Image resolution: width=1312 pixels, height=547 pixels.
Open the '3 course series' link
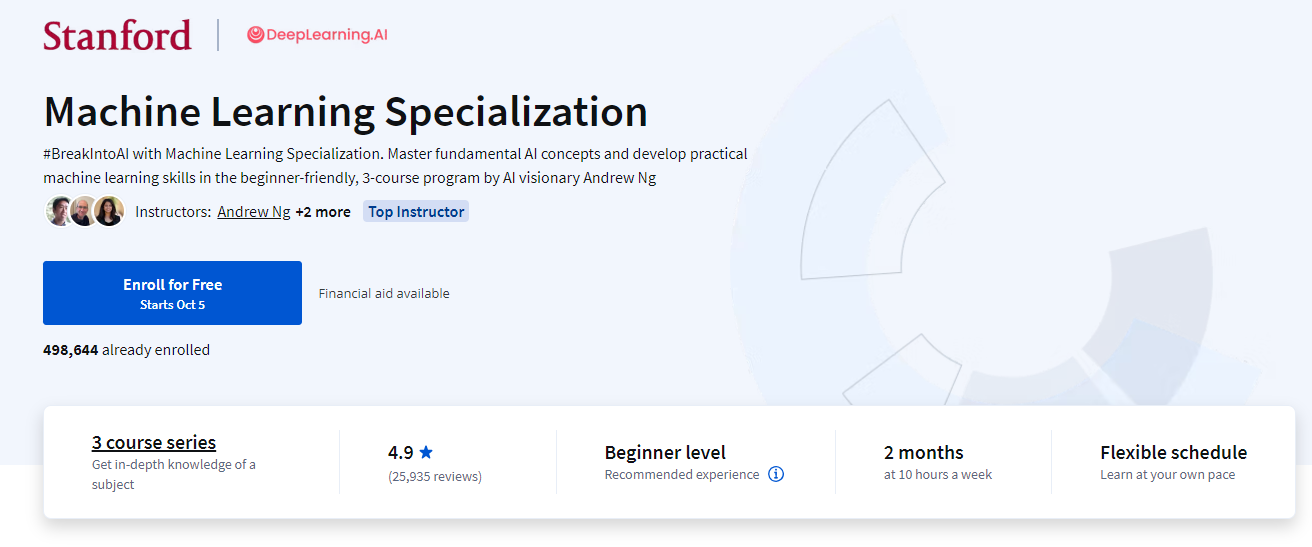click(x=154, y=442)
